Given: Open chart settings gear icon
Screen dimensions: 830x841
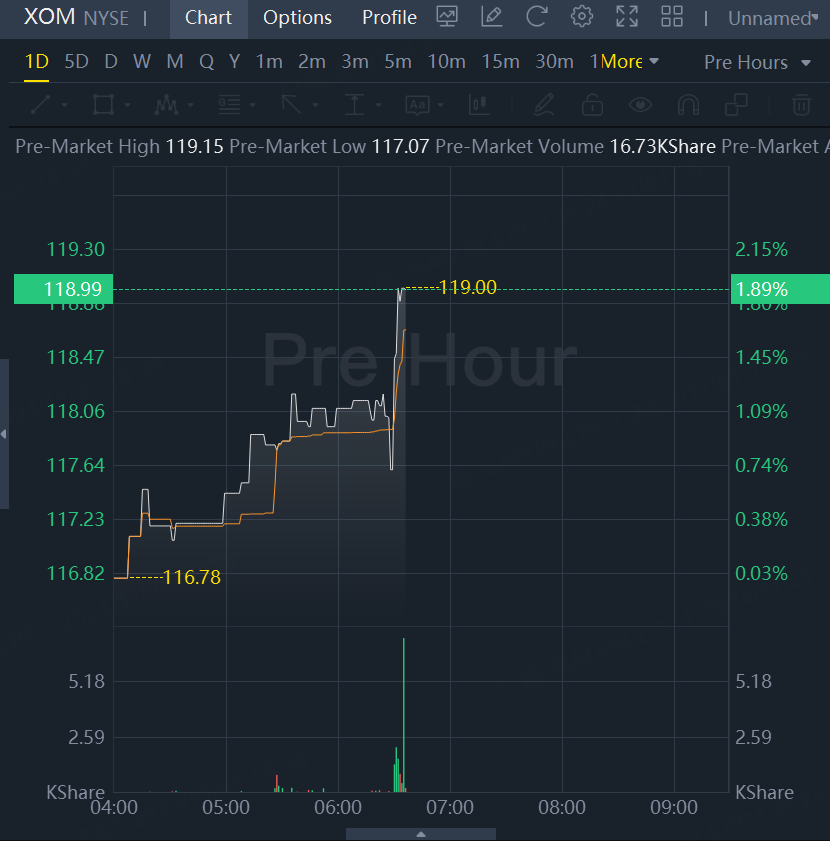Looking at the screenshot, I should [582, 17].
